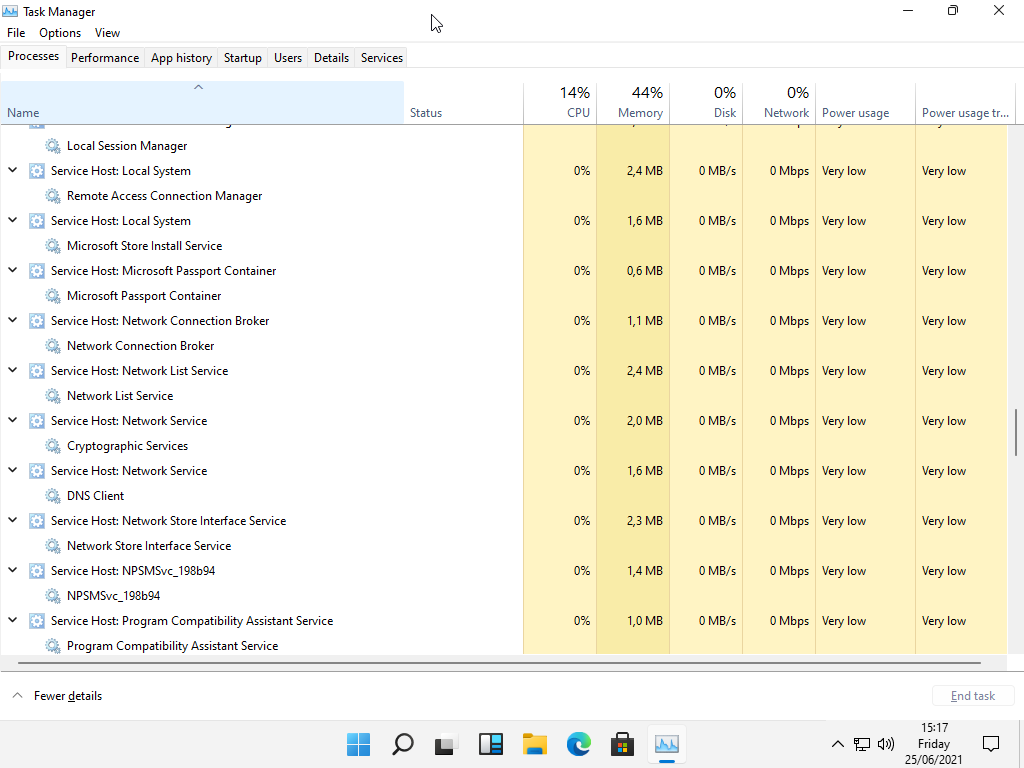
Task: Collapse Service Host: NPSMSvc_198b94 group
Action: point(13,570)
